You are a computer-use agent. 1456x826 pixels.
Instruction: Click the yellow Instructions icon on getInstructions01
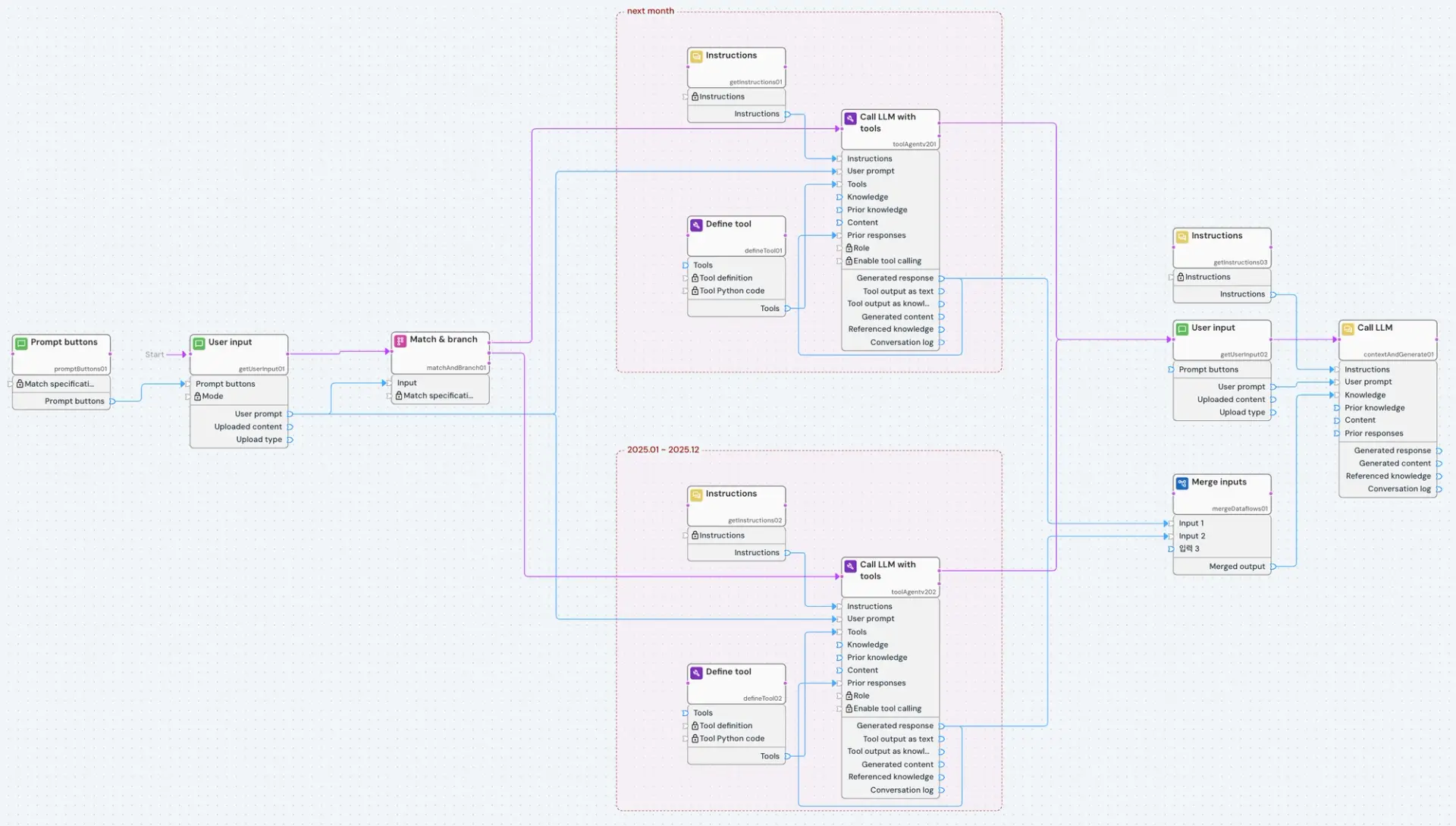[696, 56]
